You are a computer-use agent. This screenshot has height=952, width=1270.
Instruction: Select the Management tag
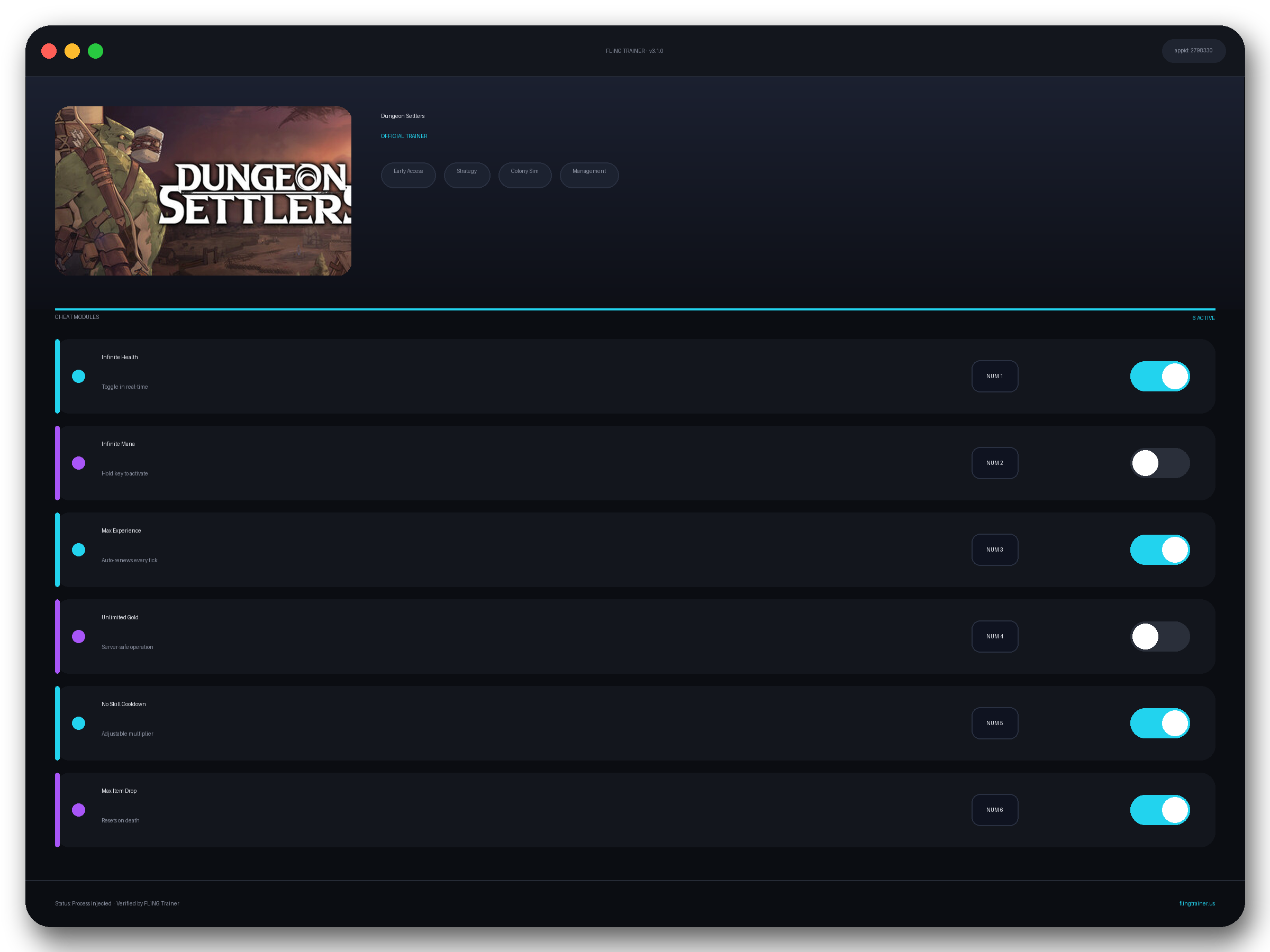pos(589,175)
